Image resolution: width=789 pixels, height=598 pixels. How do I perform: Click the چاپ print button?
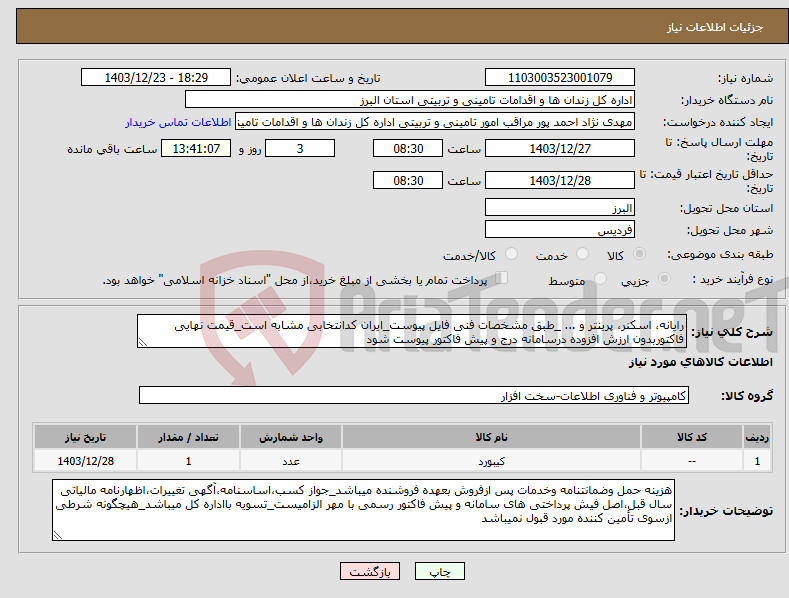pos(439,571)
